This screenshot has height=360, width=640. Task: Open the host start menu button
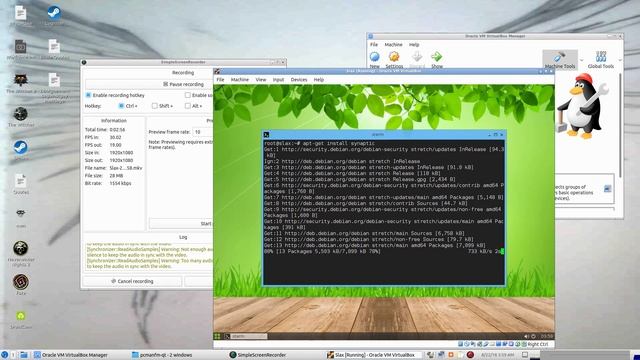(x=4, y=355)
